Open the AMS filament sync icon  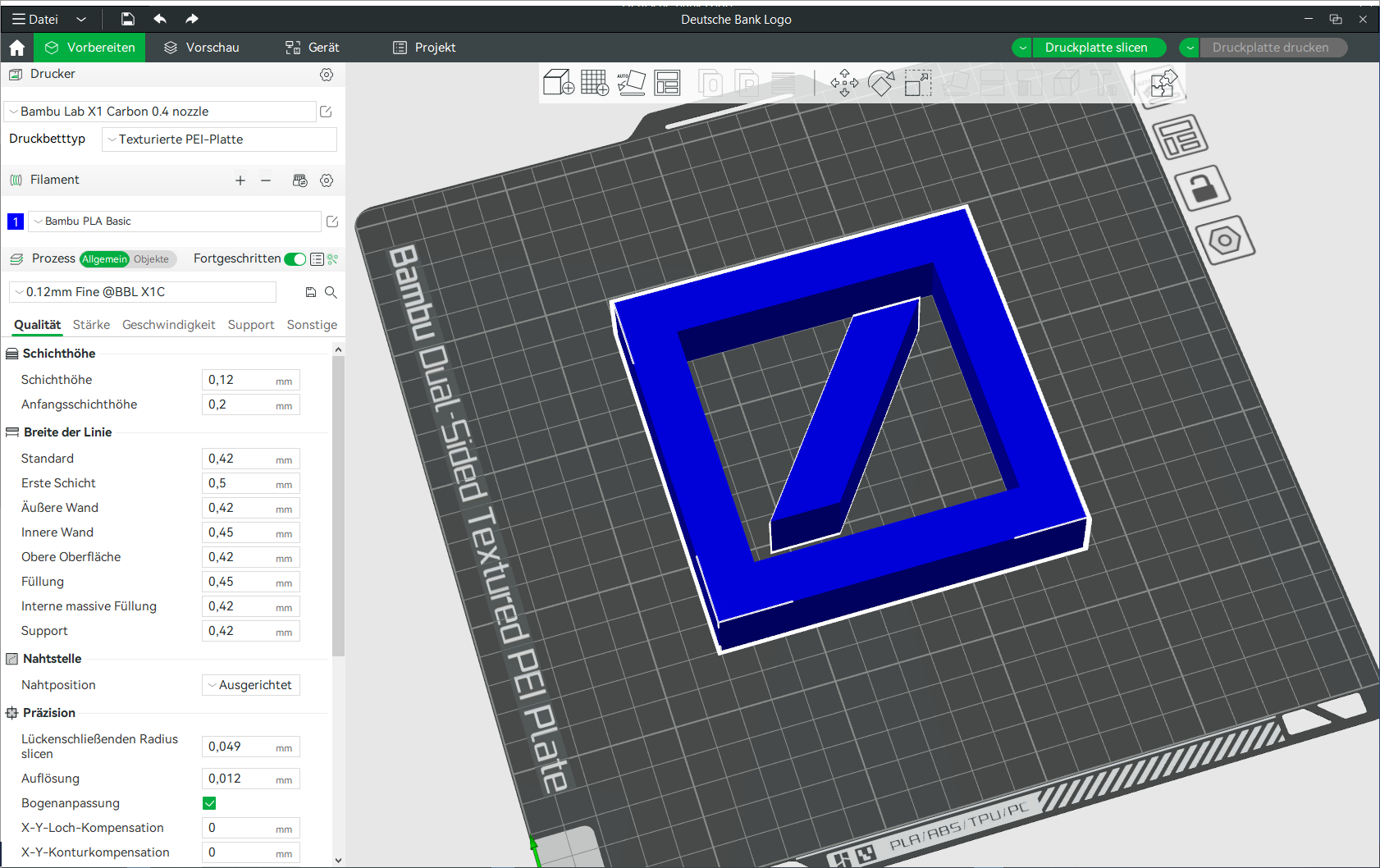point(300,180)
